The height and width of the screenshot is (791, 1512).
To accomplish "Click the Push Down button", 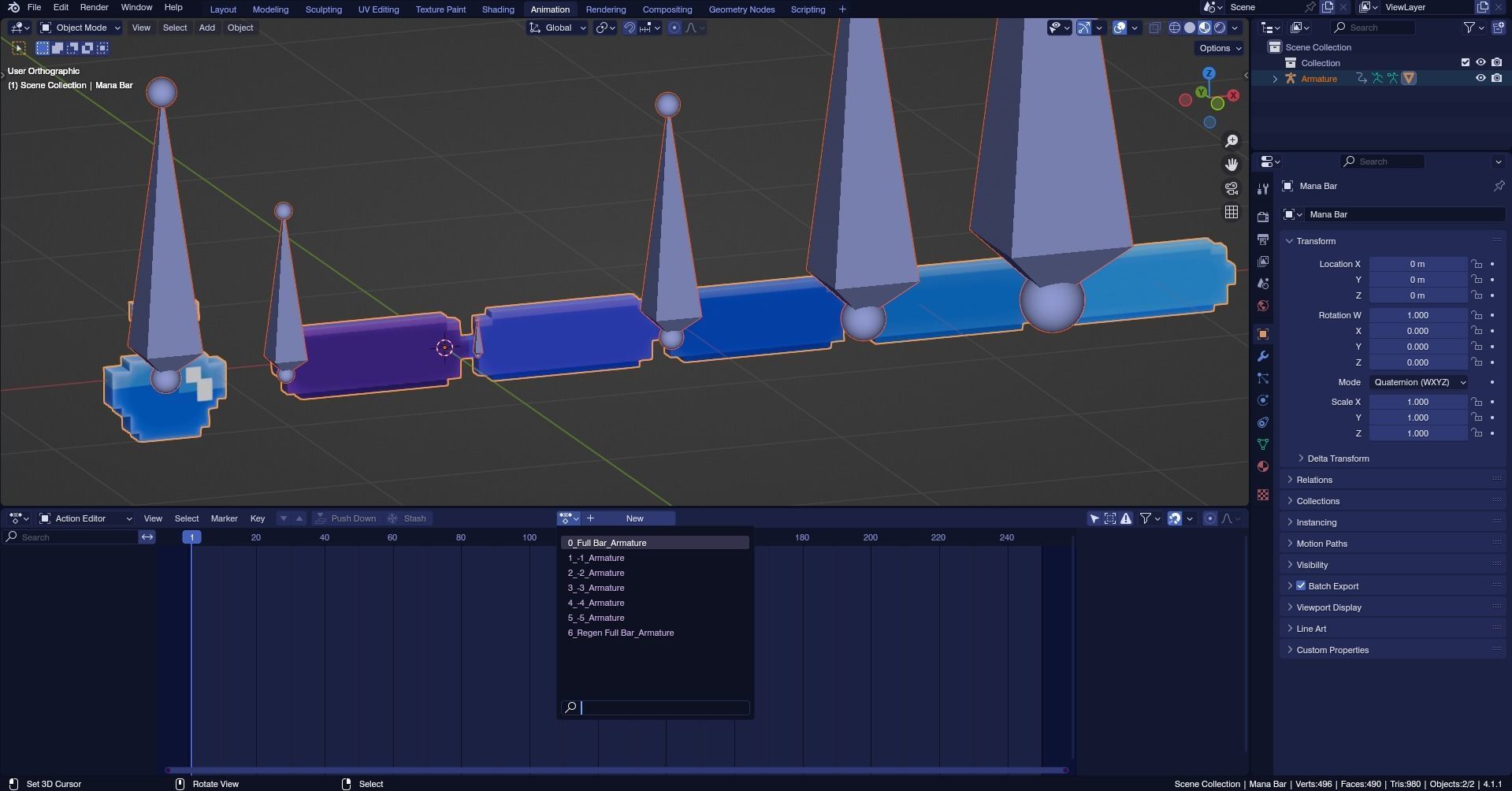I will tap(346, 518).
